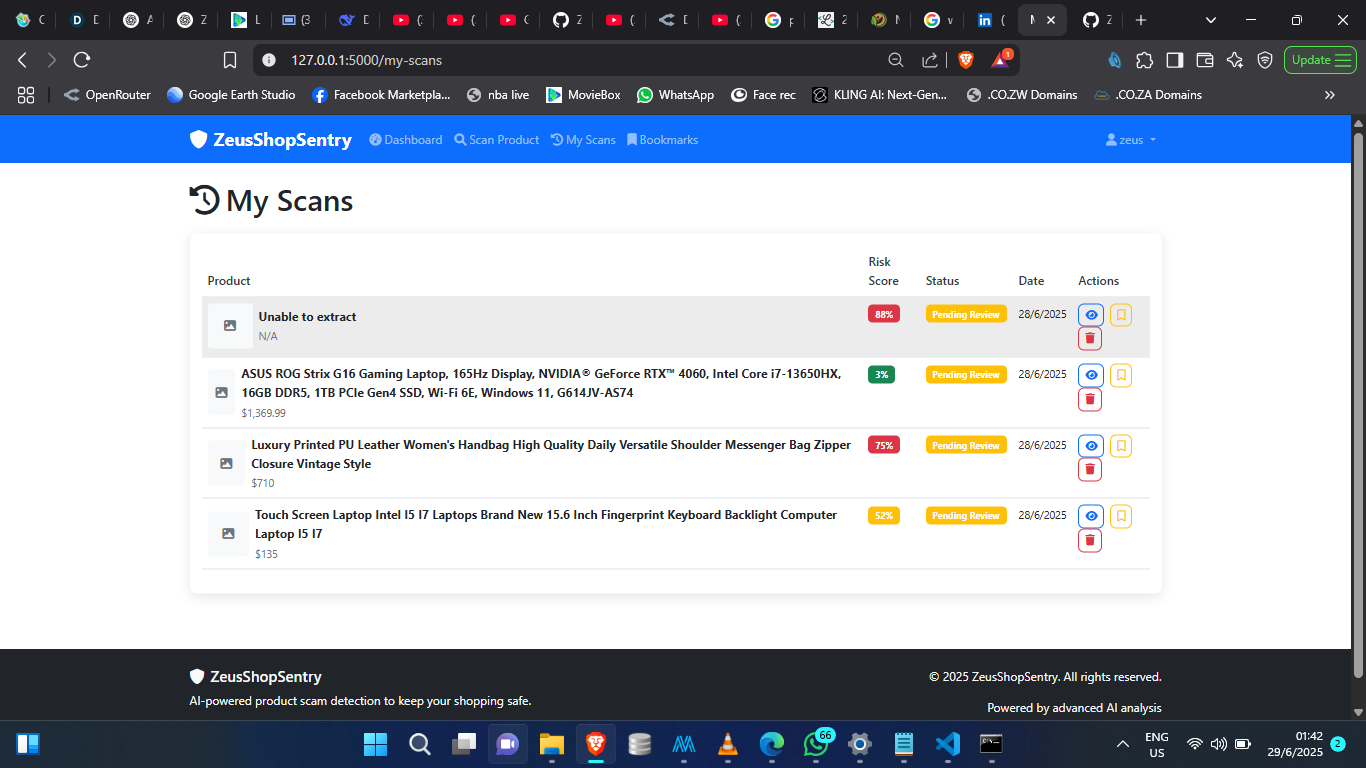This screenshot has height=768, width=1366.
Task: Click the browser Update button
Action: pyautogui.click(x=1320, y=60)
